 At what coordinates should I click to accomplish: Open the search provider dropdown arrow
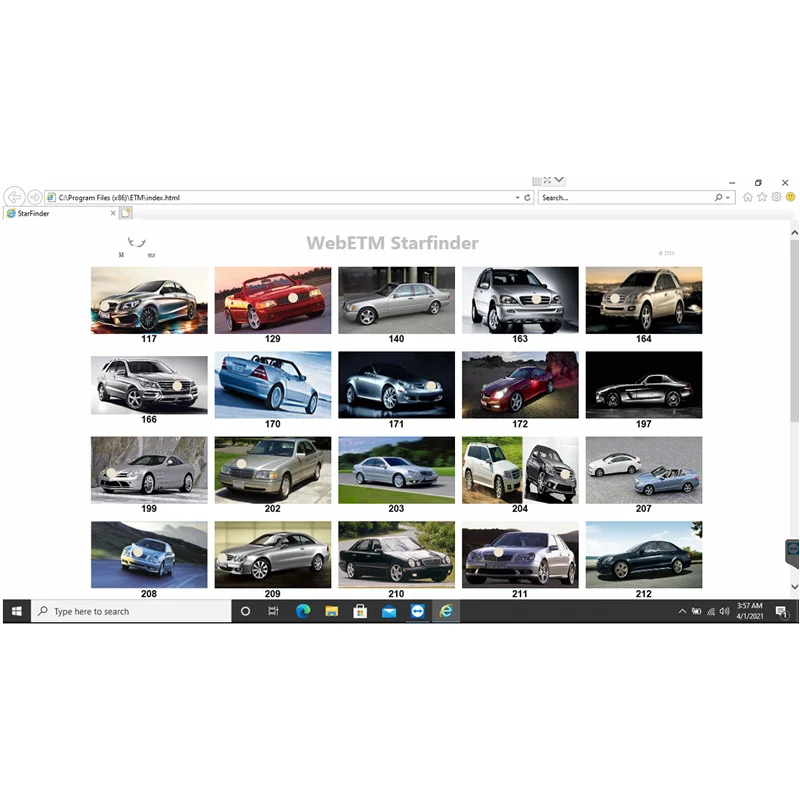pyautogui.click(x=728, y=197)
